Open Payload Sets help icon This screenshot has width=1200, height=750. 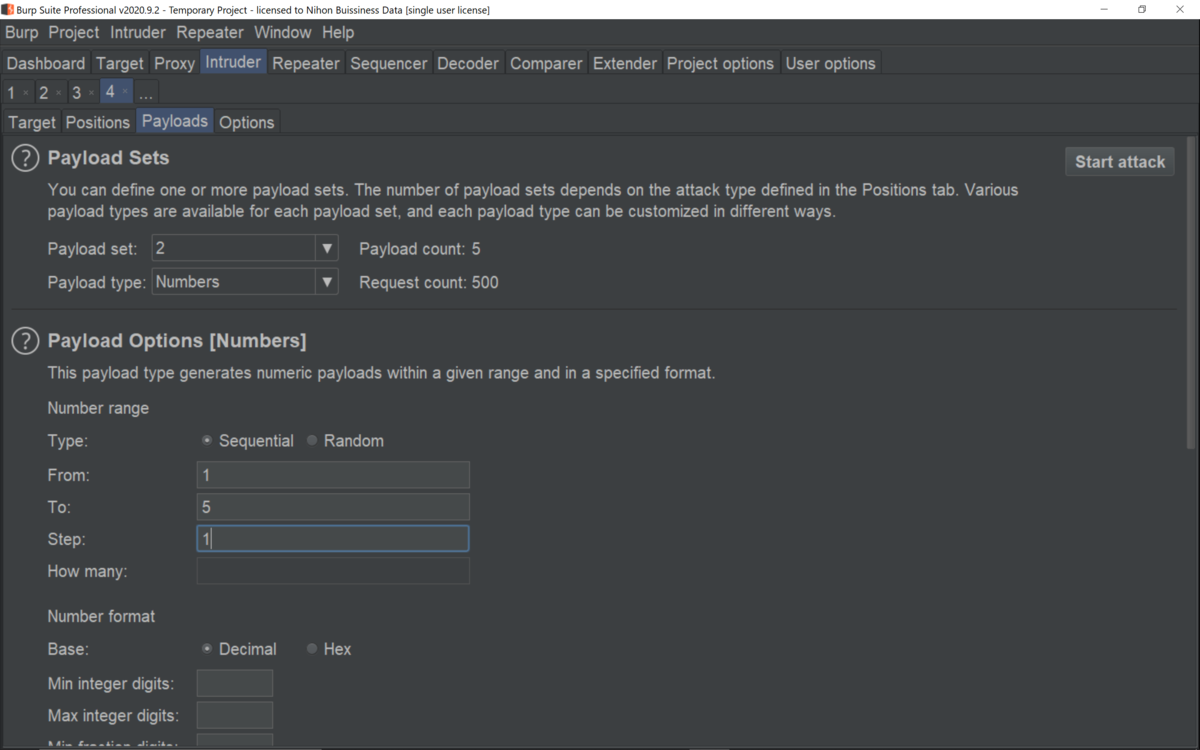click(x=25, y=158)
